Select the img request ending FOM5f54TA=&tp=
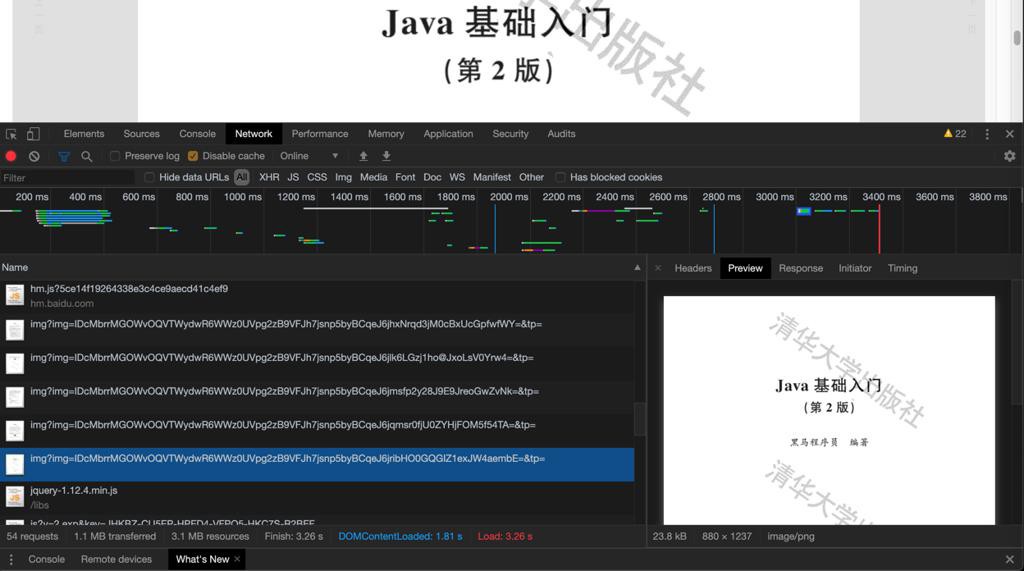1024x571 pixels. click(317, 431)
